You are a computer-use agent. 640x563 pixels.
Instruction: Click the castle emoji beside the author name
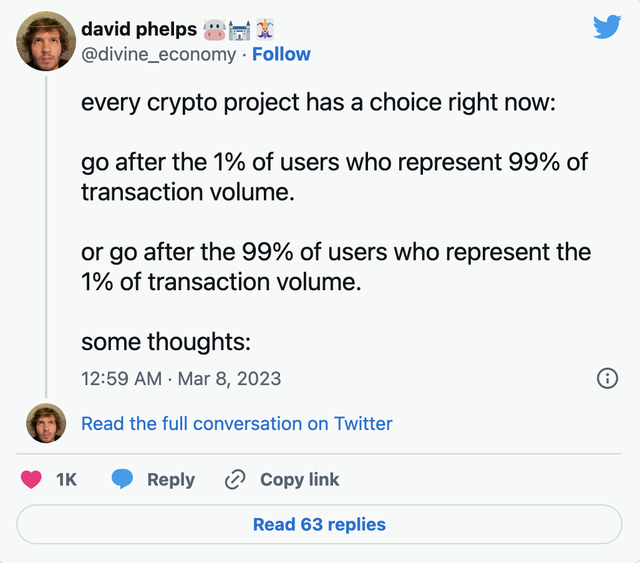coord(243,27)
